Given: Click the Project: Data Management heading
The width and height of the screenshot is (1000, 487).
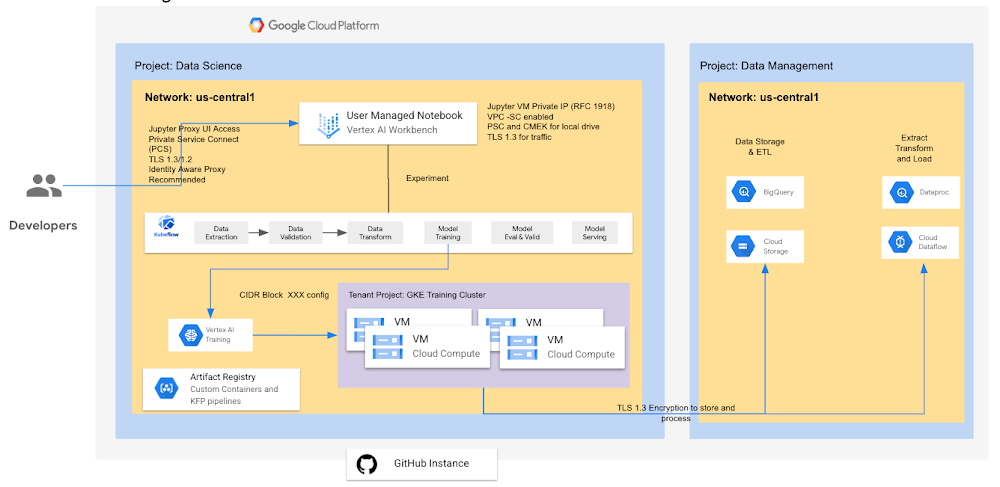Looking at the screenshot, I should click(x=766, y=66).
